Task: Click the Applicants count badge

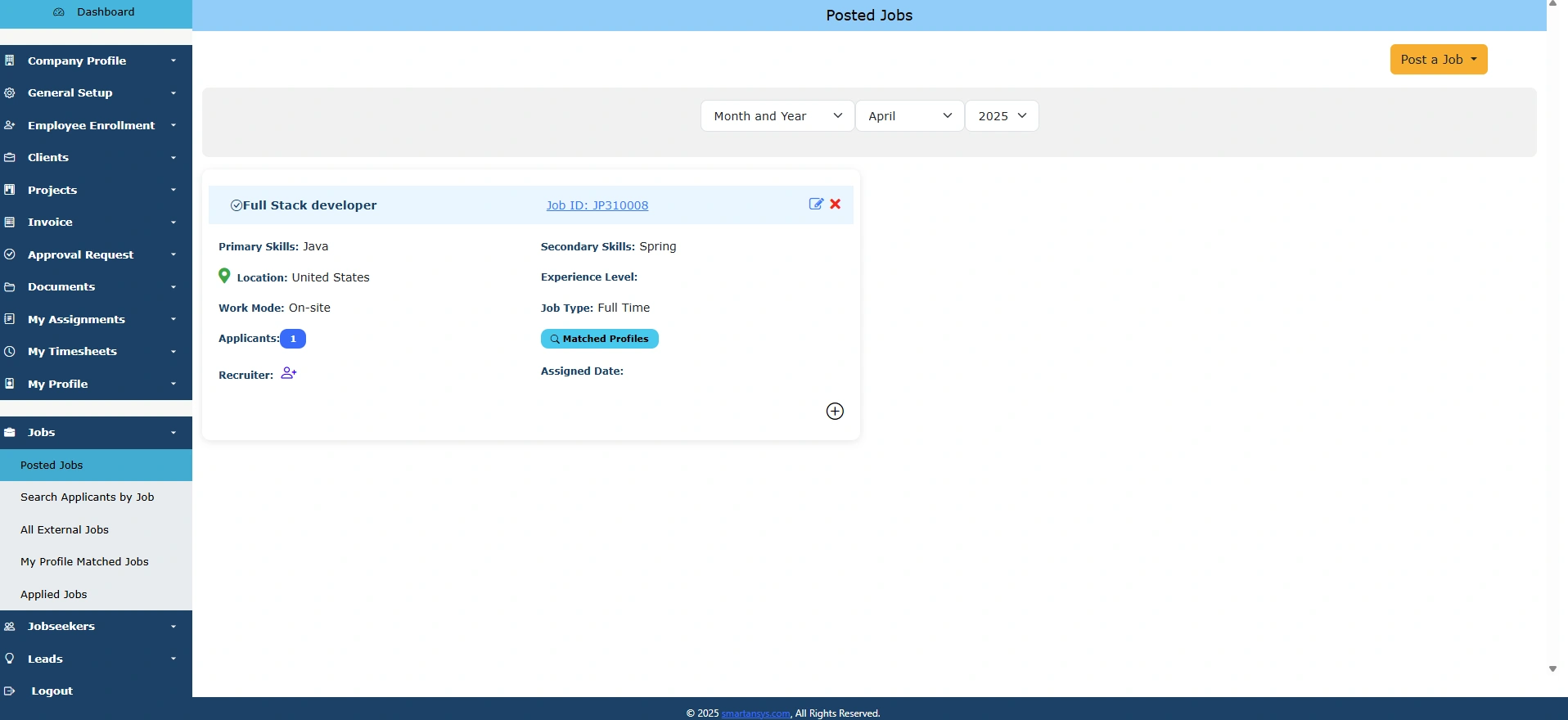Action: click(293, 339)
